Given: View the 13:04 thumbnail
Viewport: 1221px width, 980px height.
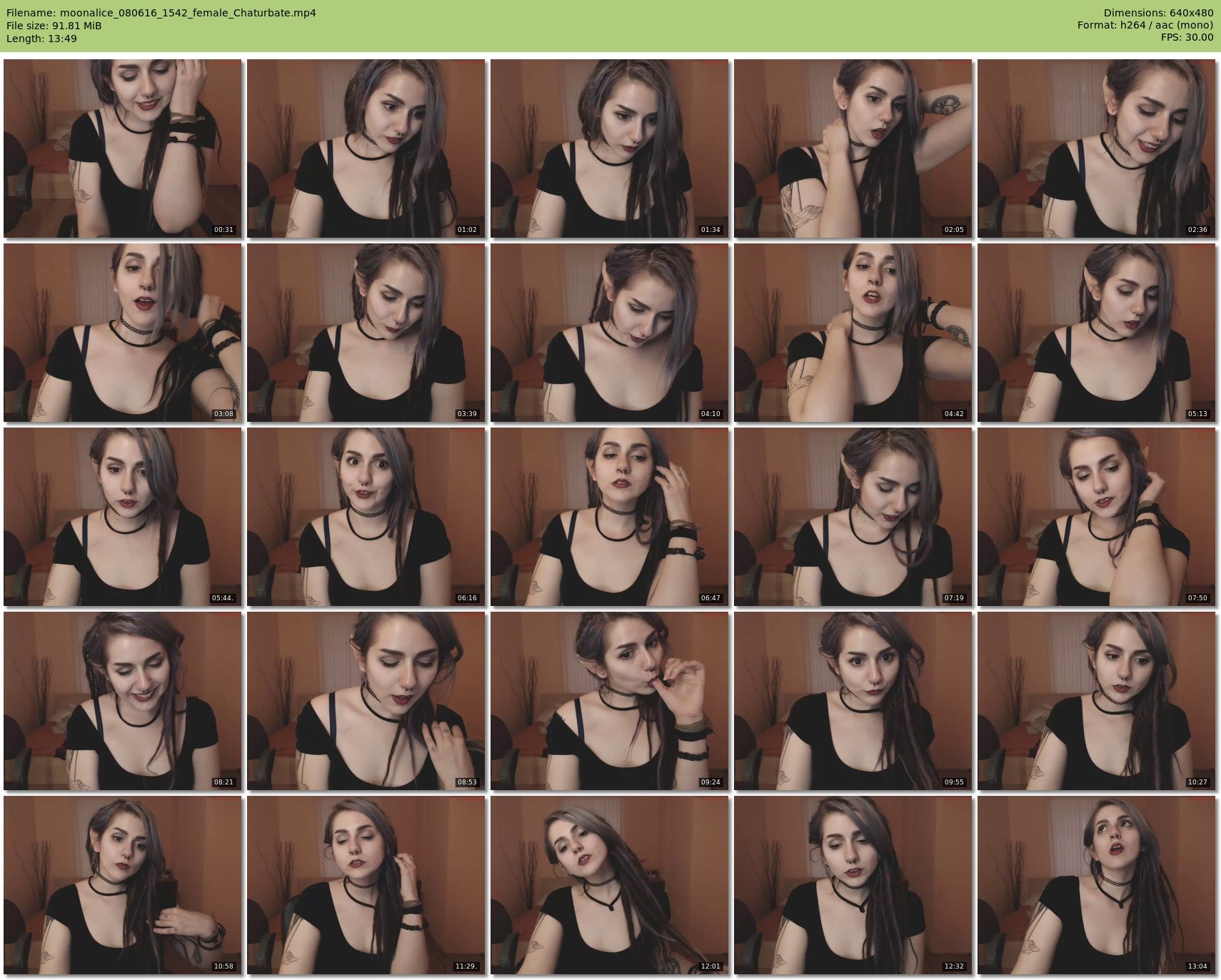Looking at the screenshot, I should point(1096,885).
